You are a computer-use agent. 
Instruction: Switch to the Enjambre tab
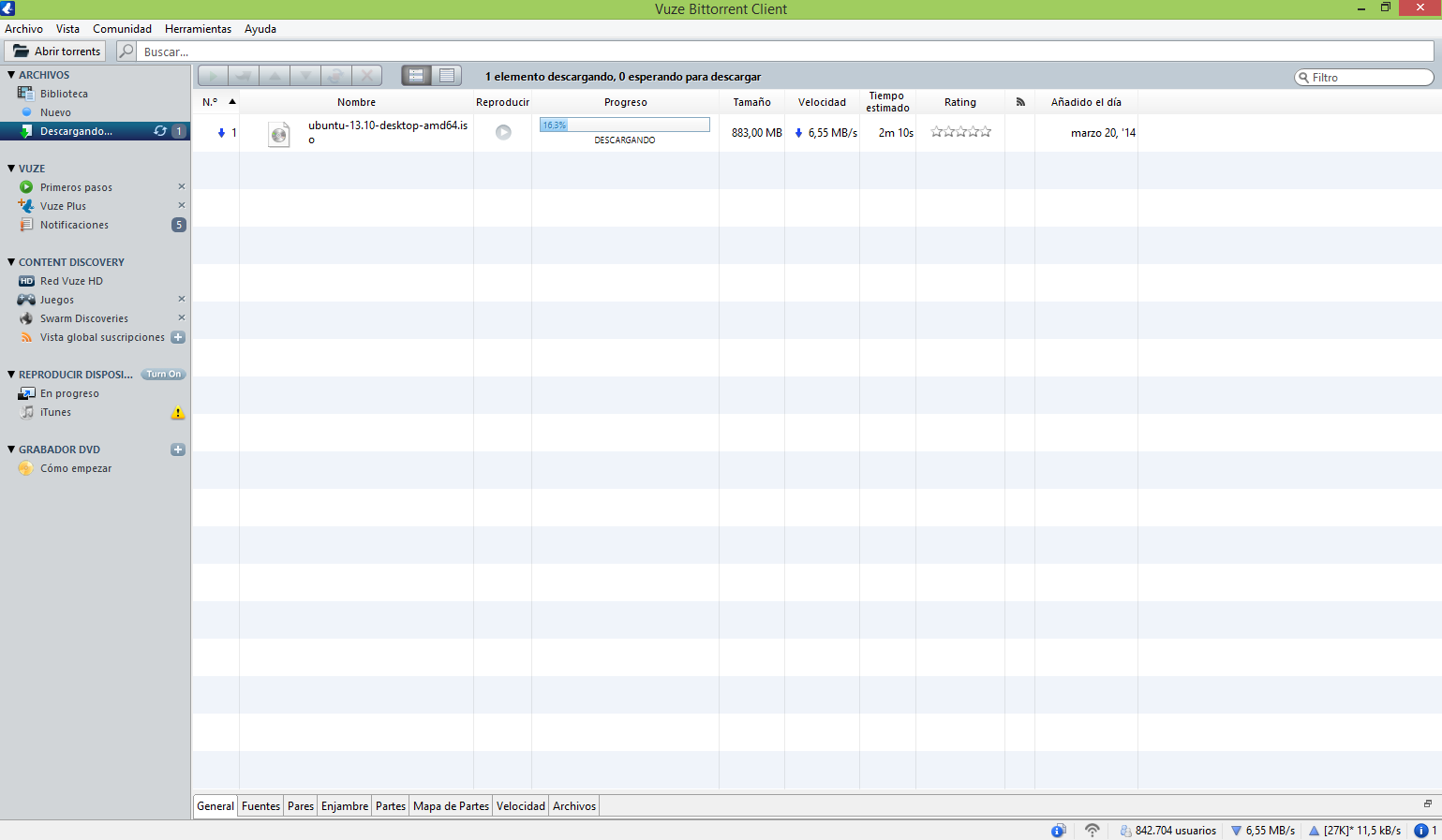[345, 806]
